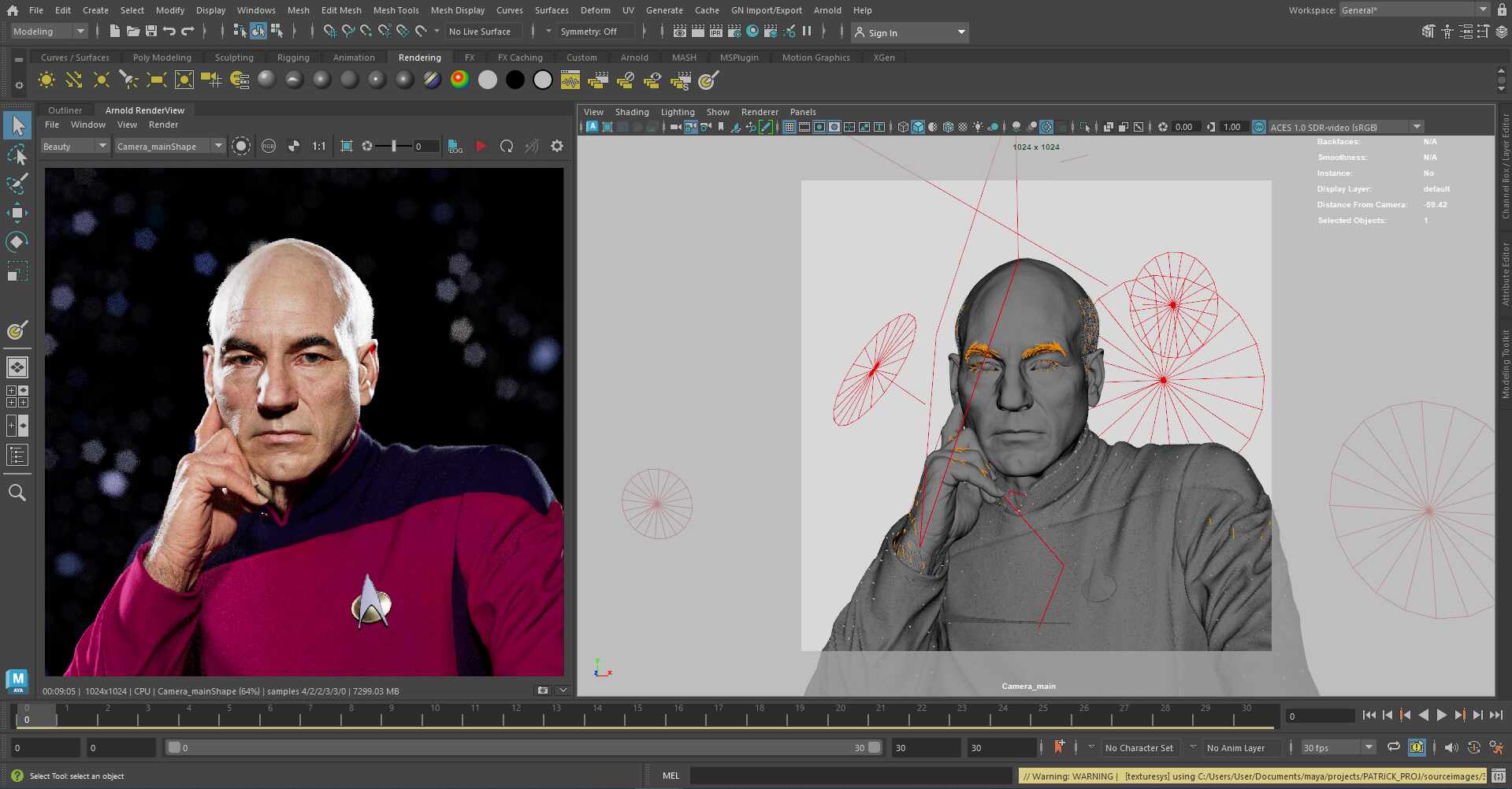Open the Beauty AOV dropdown
Screen dimensions: 1512x789
pyautogui.click(x=75, y=146)
